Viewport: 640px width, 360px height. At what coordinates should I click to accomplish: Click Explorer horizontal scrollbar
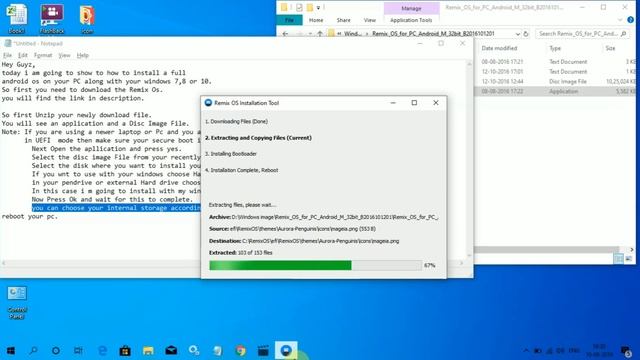547,249
